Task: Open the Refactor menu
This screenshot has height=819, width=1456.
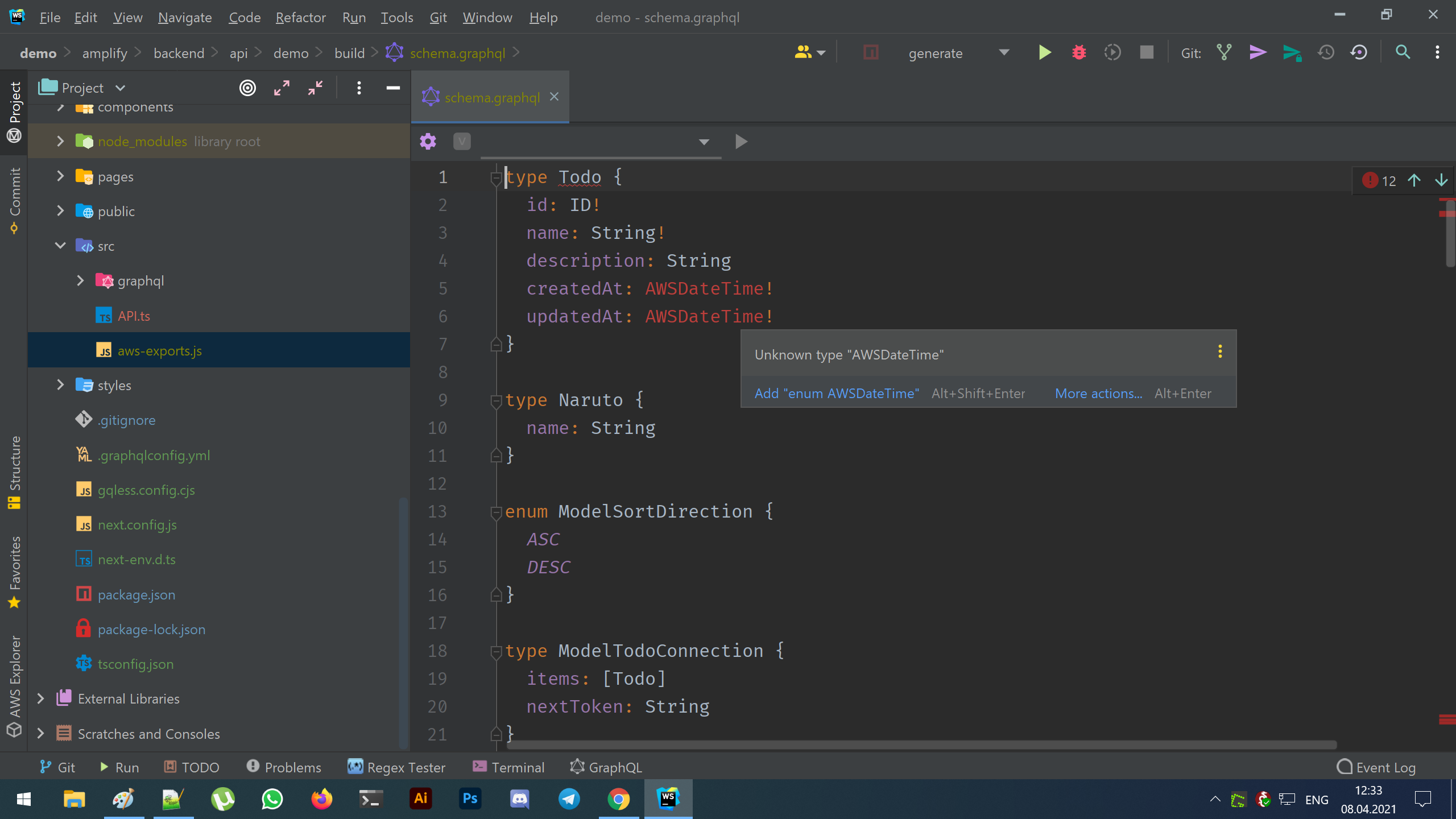Action: 301,17
